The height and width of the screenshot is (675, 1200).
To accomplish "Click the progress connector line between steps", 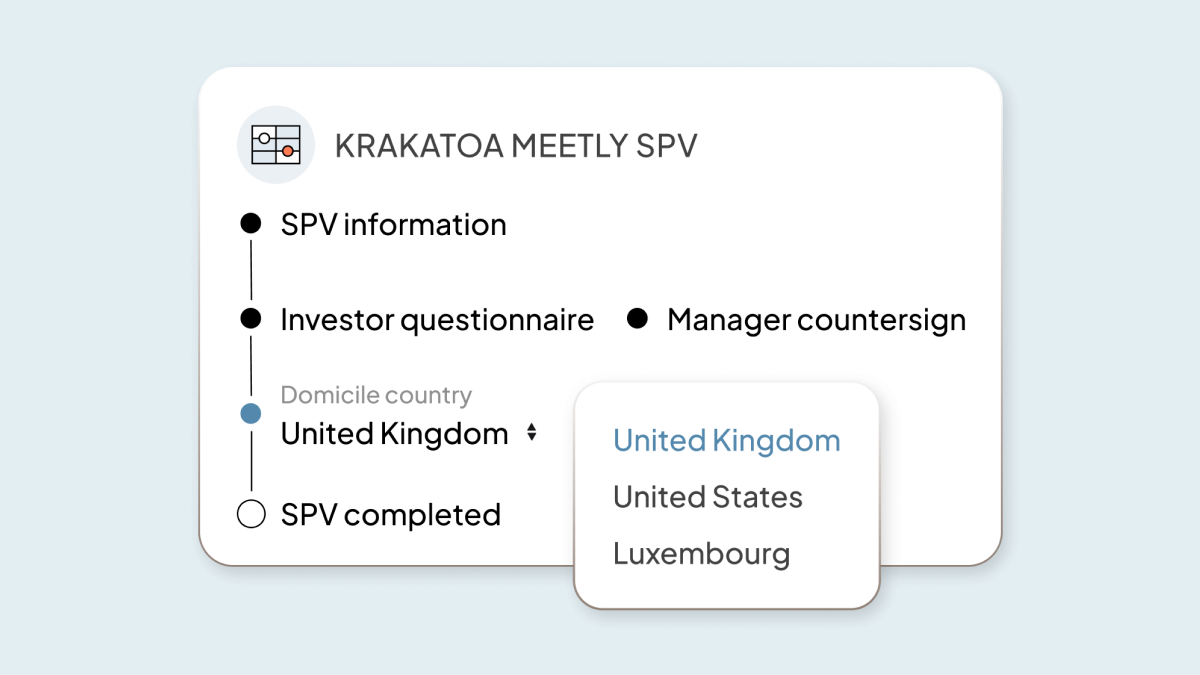I will click(250, 270).
